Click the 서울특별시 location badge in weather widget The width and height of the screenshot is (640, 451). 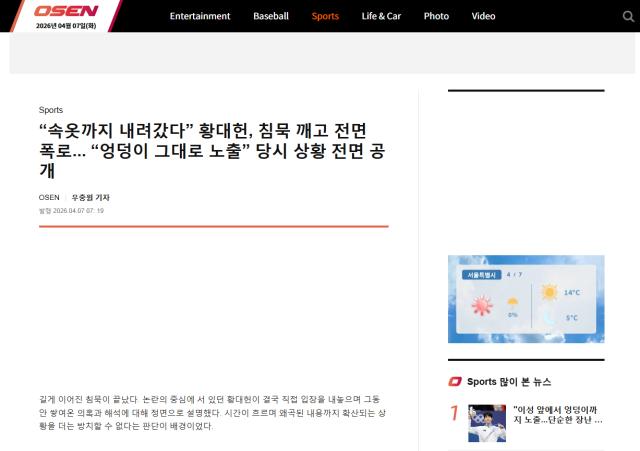[477, 273]
